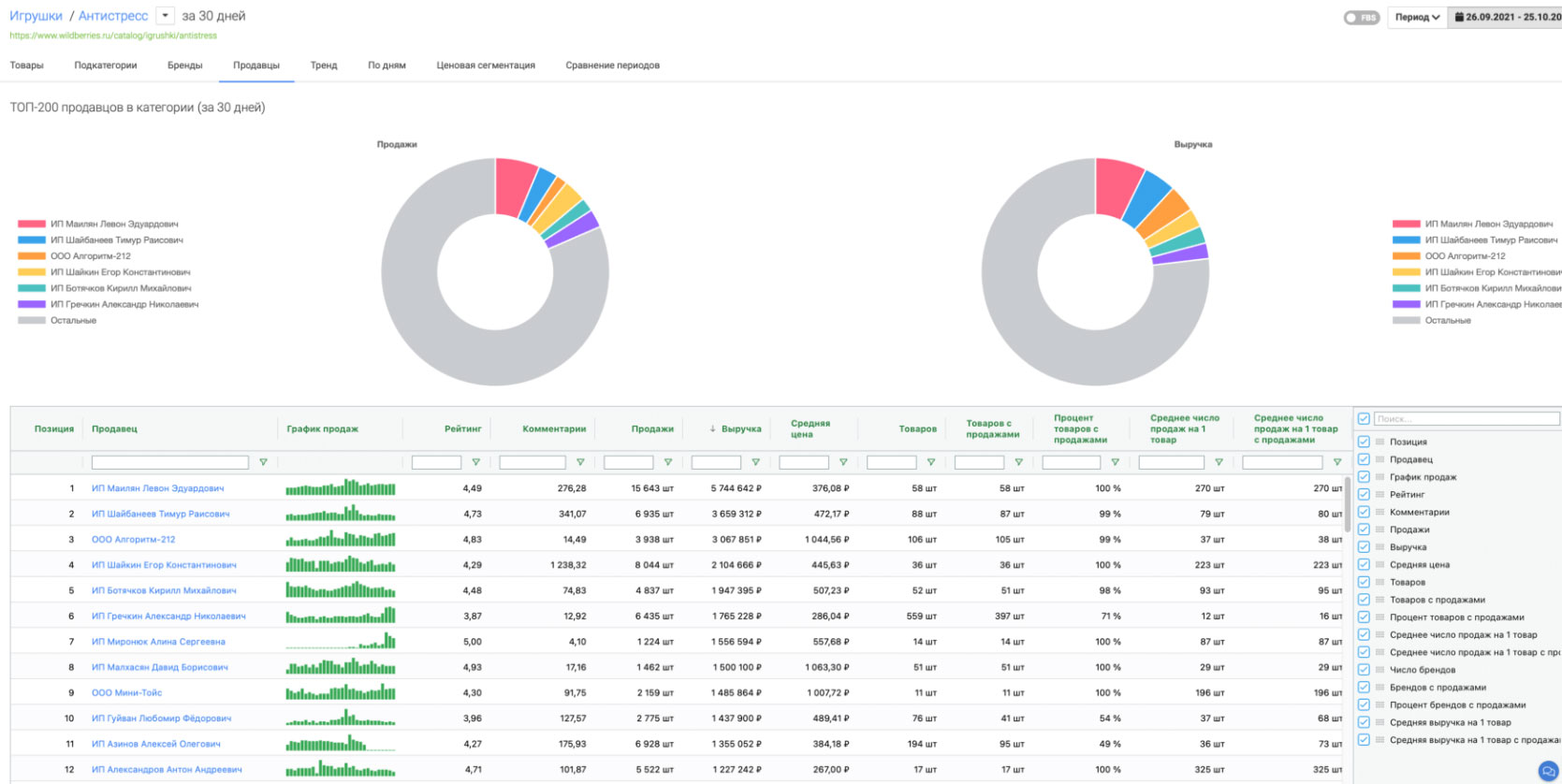Open the Игрушки breadcrumb link
The height and width of the screenshot is (784, 1562).
tap(36, 16)
